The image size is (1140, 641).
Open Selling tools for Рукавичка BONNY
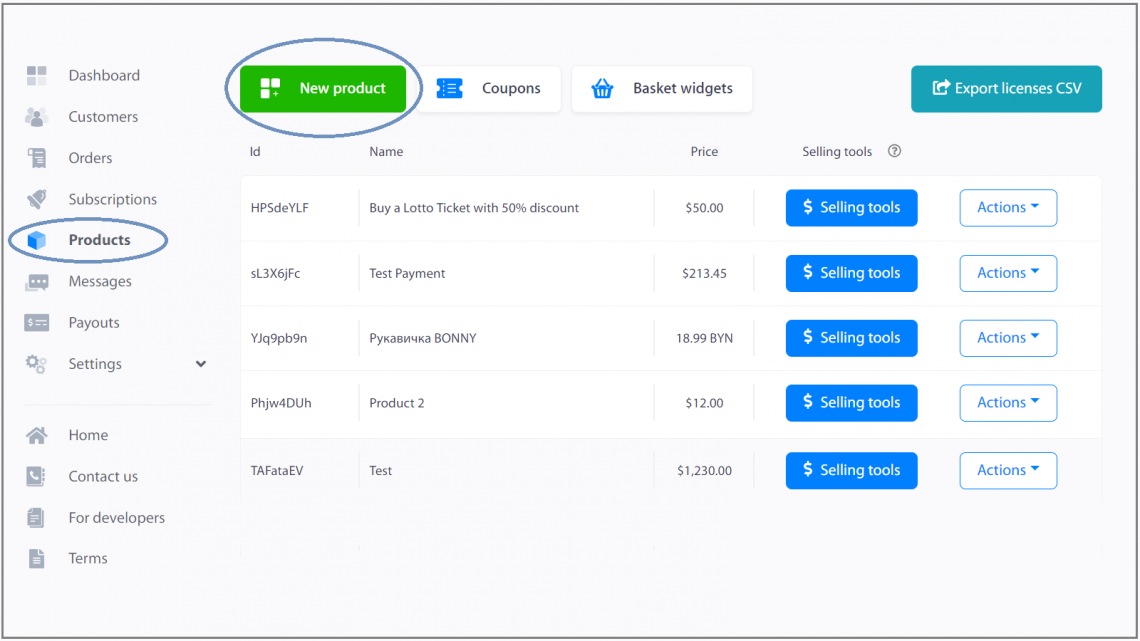[x=851, y=338]
